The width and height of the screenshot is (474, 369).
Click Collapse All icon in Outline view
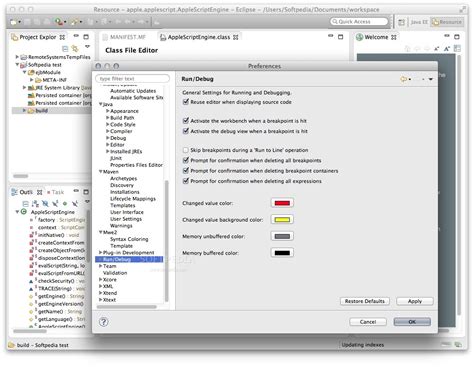[x=25, y=203]
